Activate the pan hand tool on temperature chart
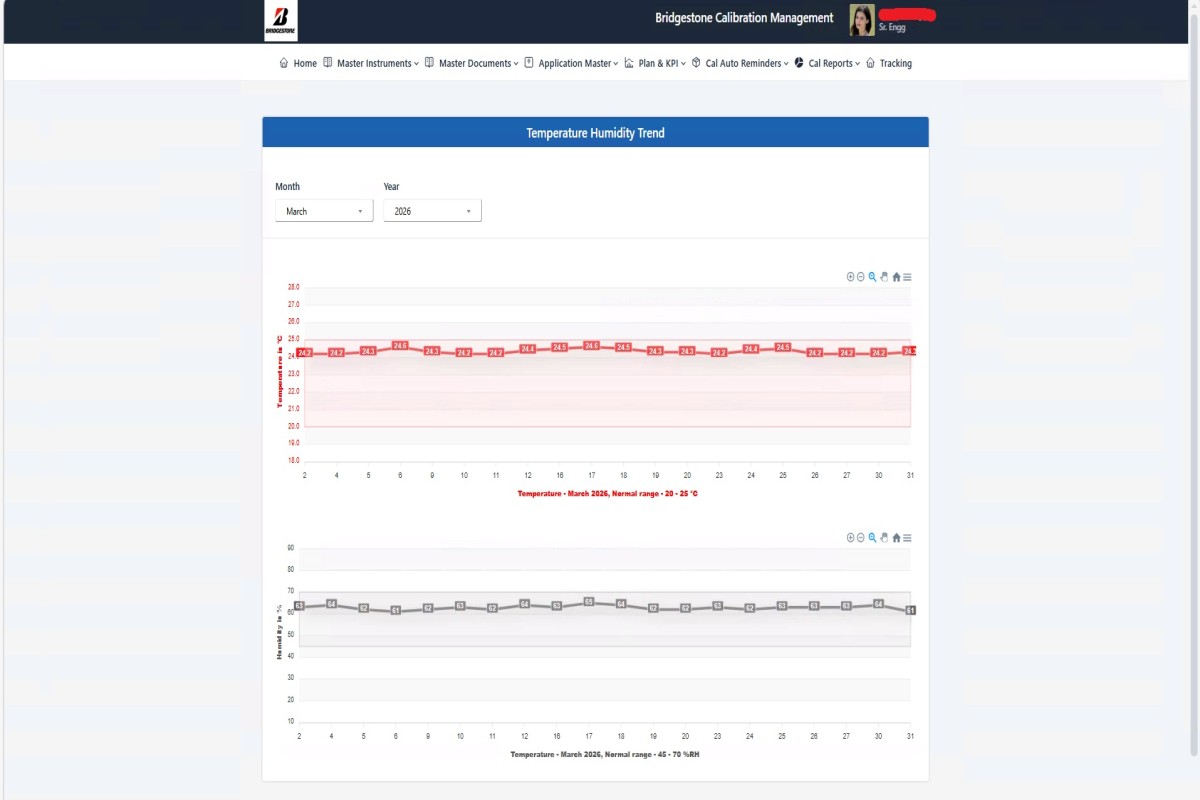Viewport: 1200px width, 800px height. (x=884, y=277)
